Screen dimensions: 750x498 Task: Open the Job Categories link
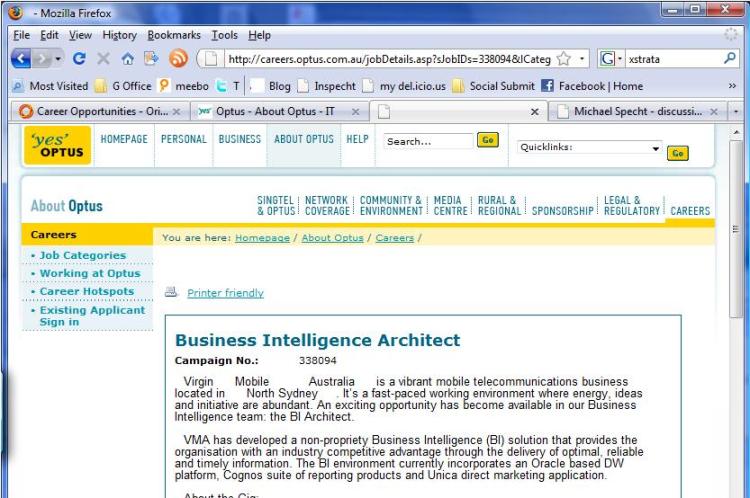(83, 255)
